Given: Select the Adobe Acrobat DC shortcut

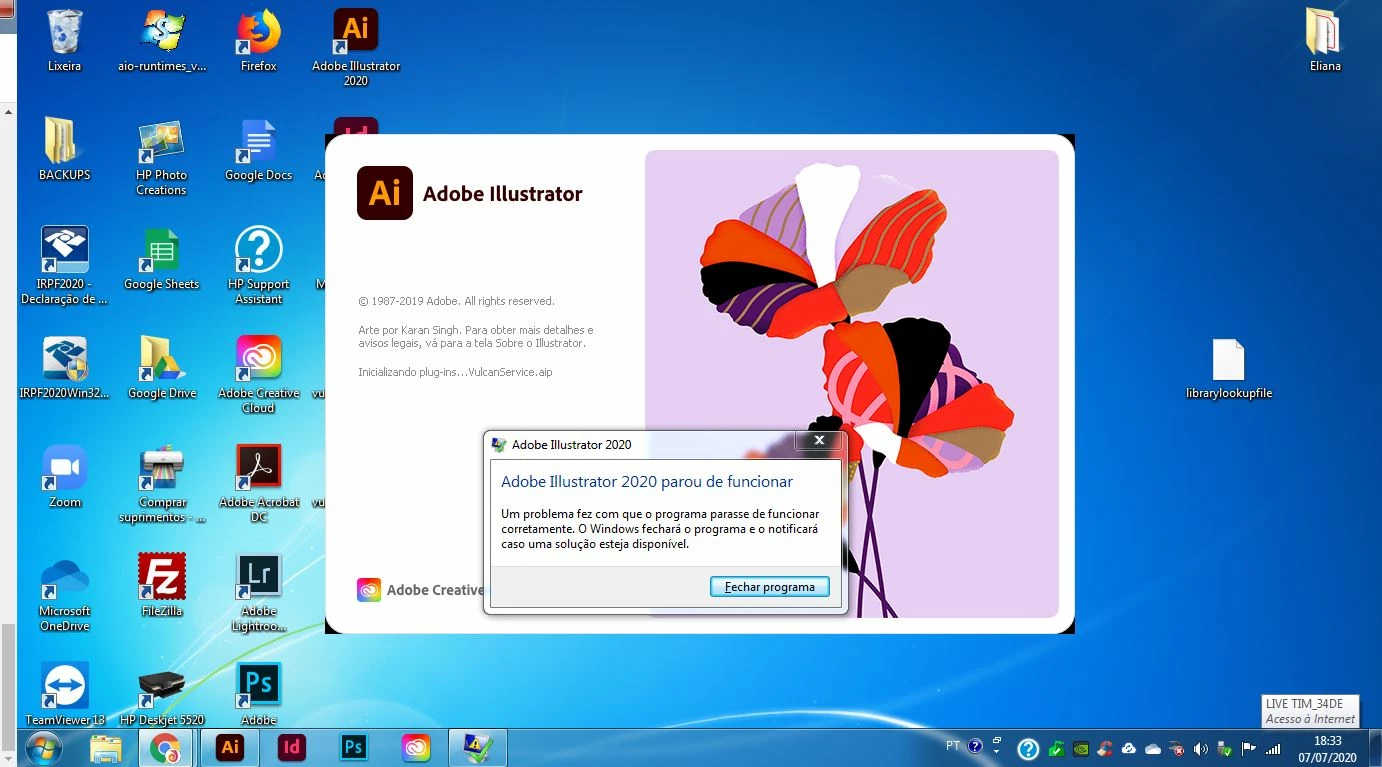Looking at the screenshot, I should click(x=259, y=484).
